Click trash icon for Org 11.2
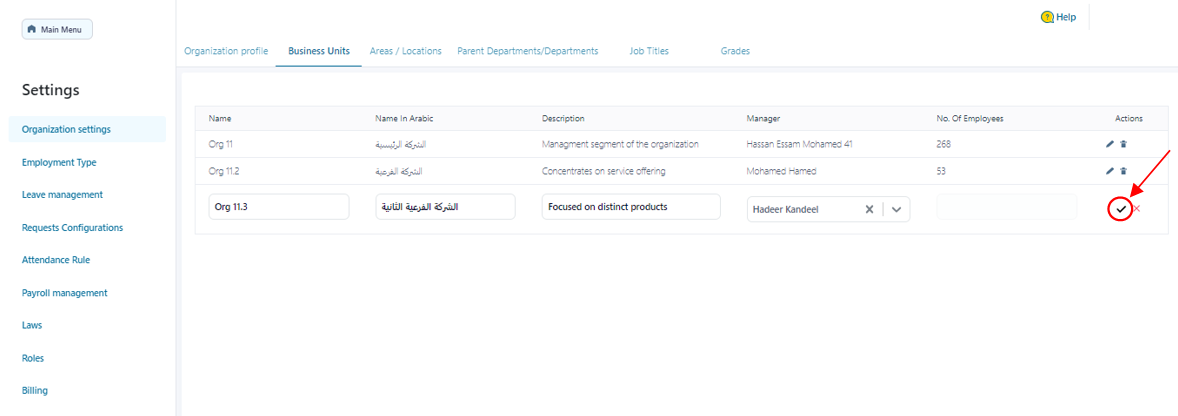Image resolution: width=1178 pixels, height=416 pixels. click(1123, 171)
